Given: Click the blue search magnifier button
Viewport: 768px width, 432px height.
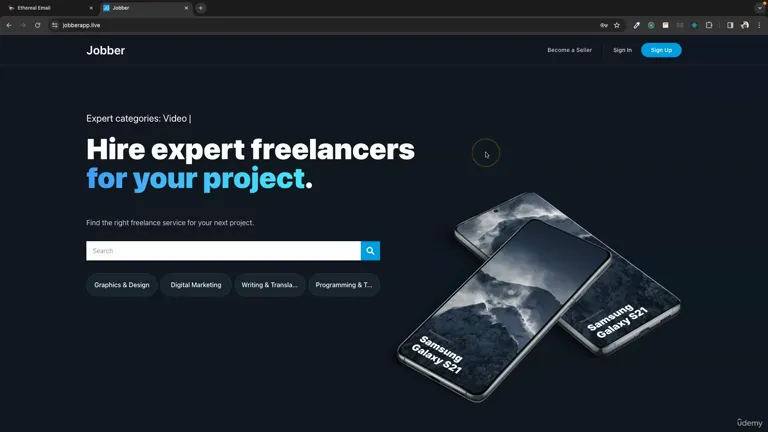Looking at the screenshot, I should pos(370,251).
